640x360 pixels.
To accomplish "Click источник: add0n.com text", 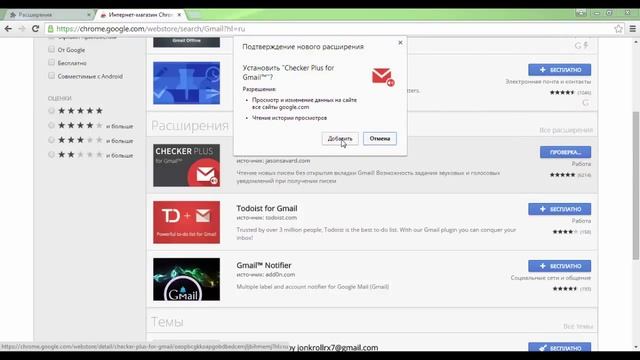I will coord(265,275).
